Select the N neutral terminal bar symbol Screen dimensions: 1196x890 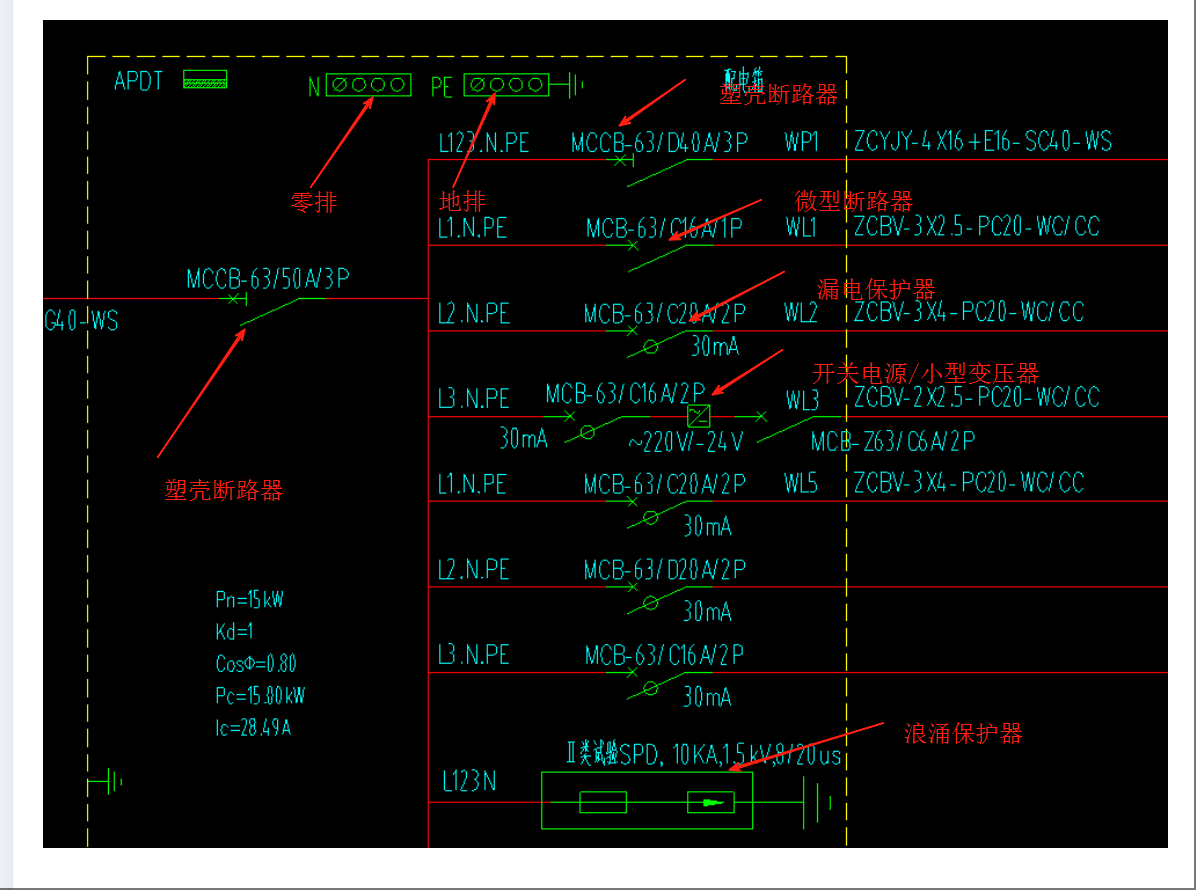point(368,85)
